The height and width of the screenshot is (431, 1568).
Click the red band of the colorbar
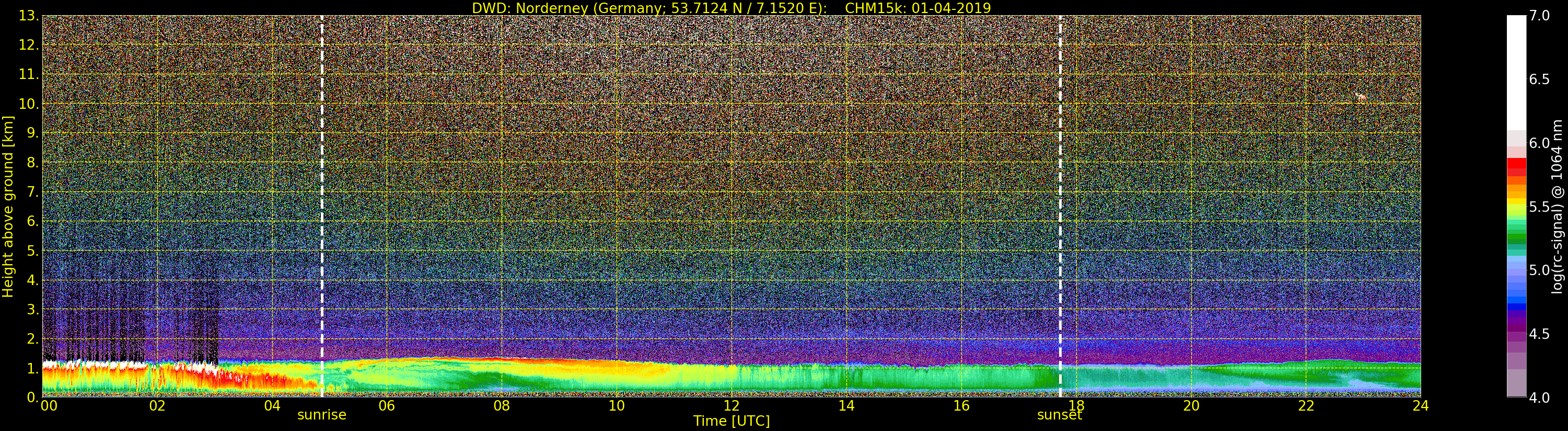1516,168
